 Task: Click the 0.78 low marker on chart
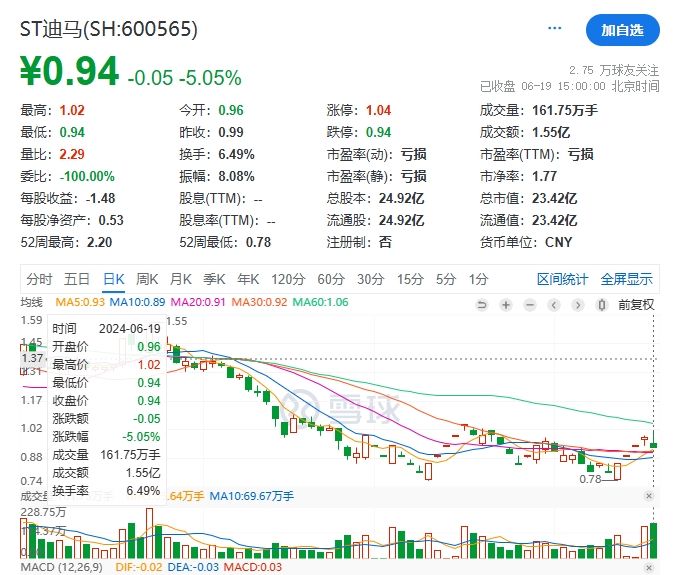tap(590, 479)
